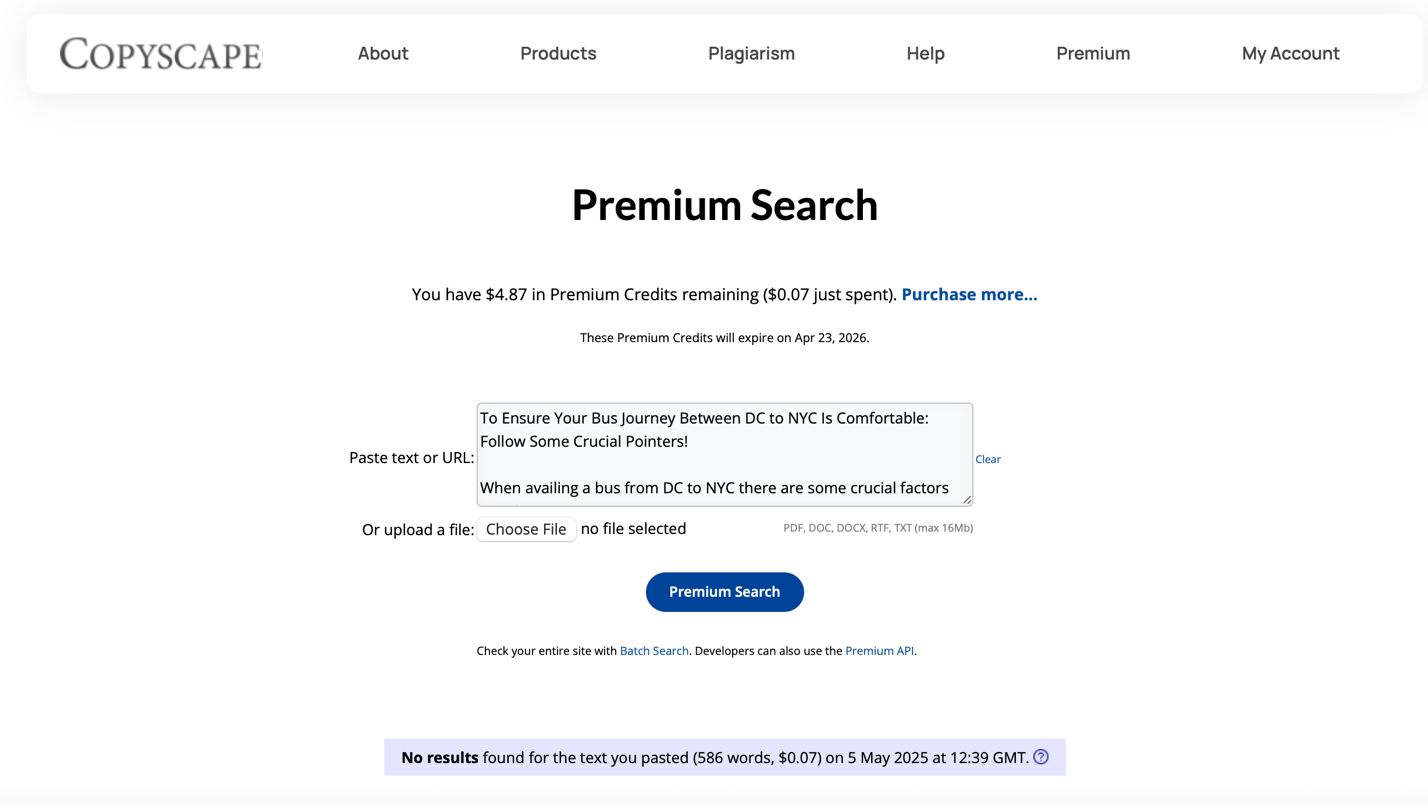Click the Choose File button
Viewport: 1428px width, 804px height.
pyautogui.click(x=526, y=529)
